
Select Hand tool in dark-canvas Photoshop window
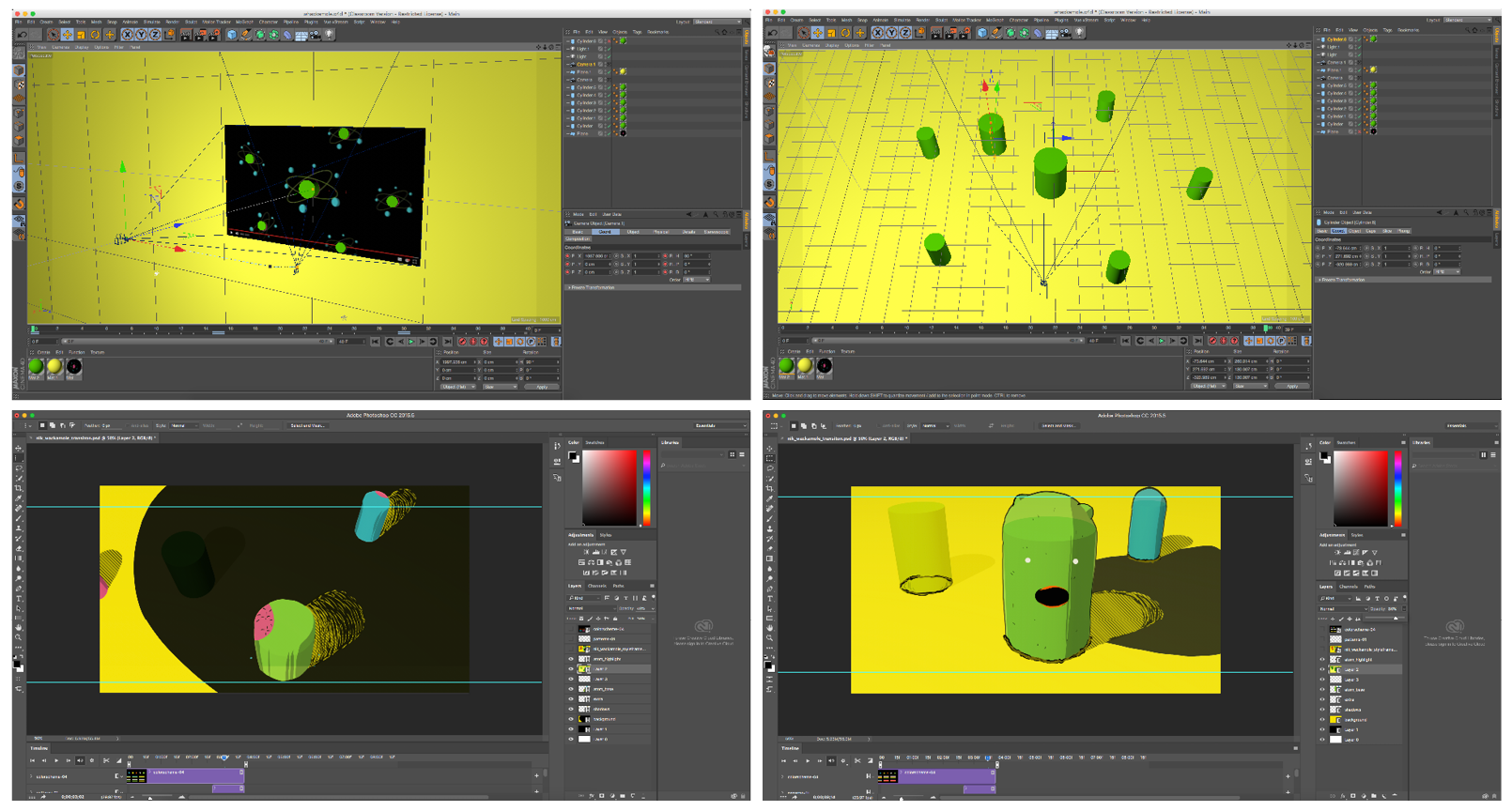click(19, 628)
